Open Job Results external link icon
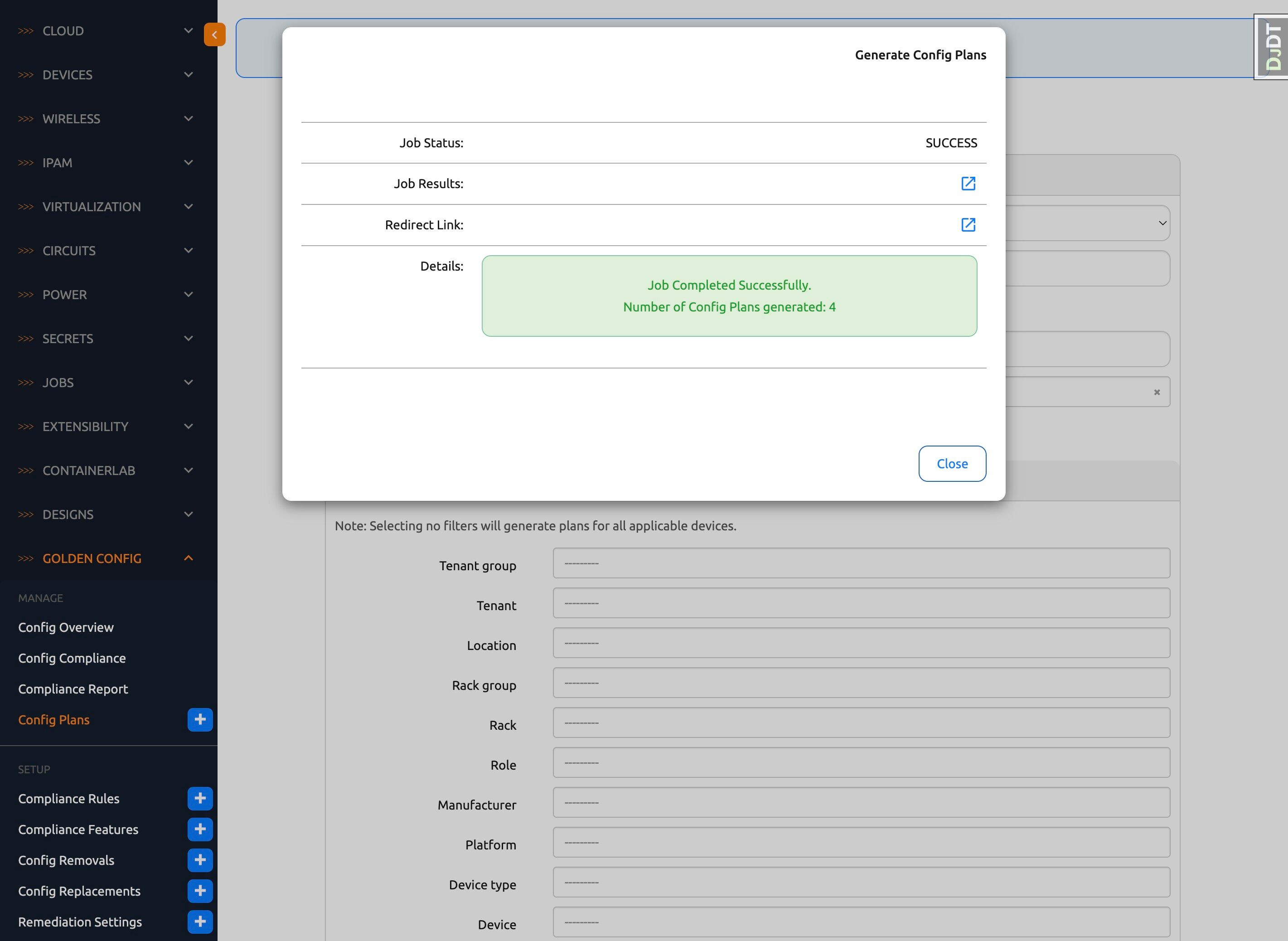Viewport: 1288px width, 941px height. click(x=968, y=184)
